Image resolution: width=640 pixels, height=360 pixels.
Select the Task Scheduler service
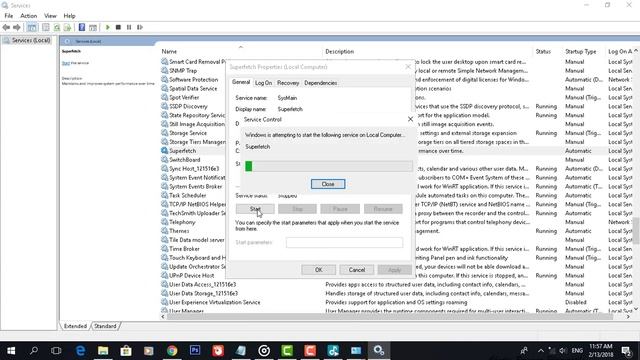coord(187,196)
